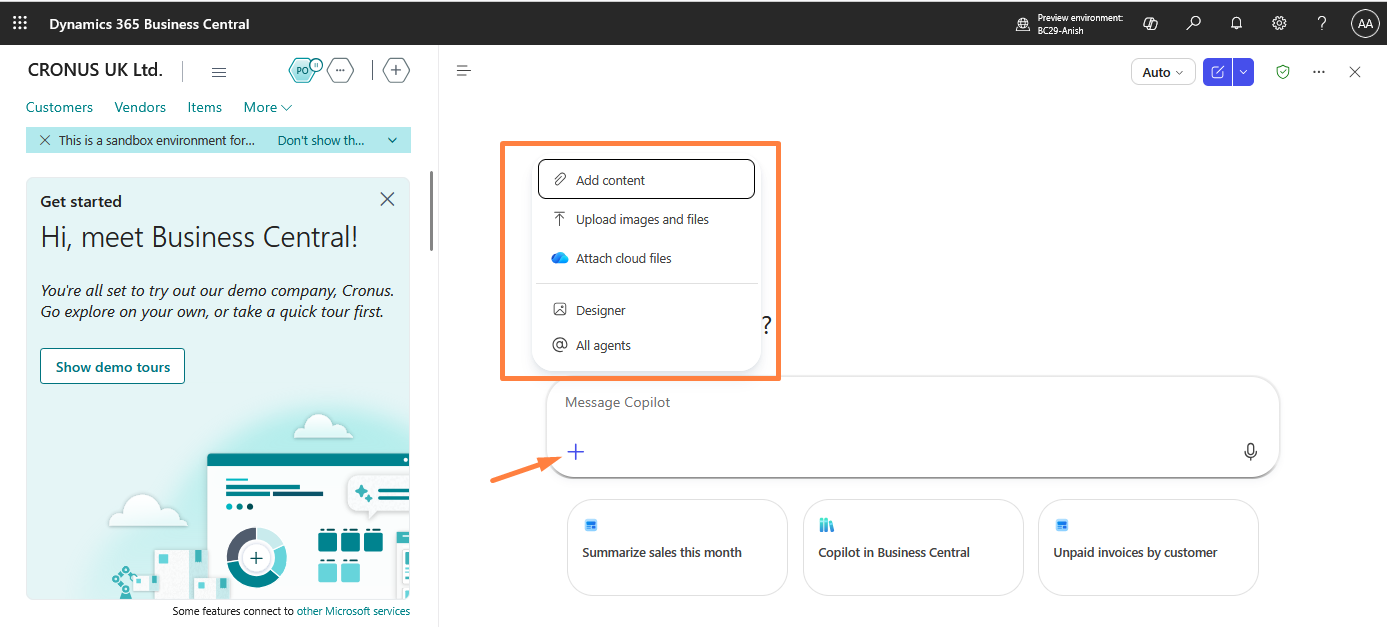Viewport: 1387px width, 627px height.
Task: Open the notifications bell
Action: coord(1237,23)
